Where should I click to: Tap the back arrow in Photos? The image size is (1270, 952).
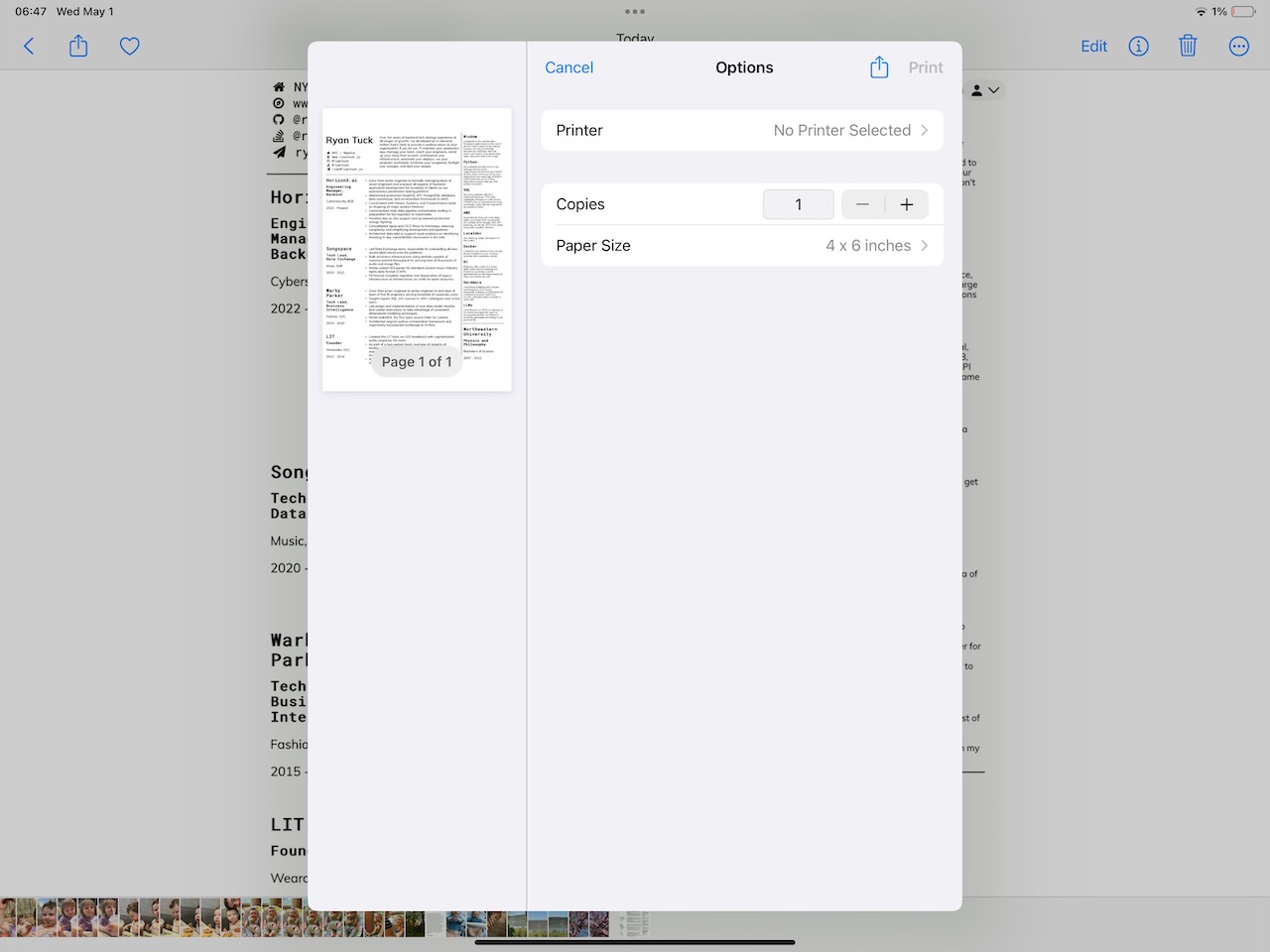[x=29, y=47]
